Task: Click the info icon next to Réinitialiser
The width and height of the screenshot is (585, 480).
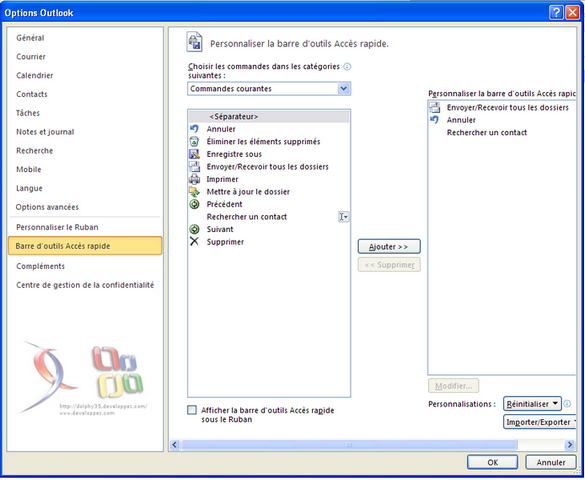Action: [567, 404]
